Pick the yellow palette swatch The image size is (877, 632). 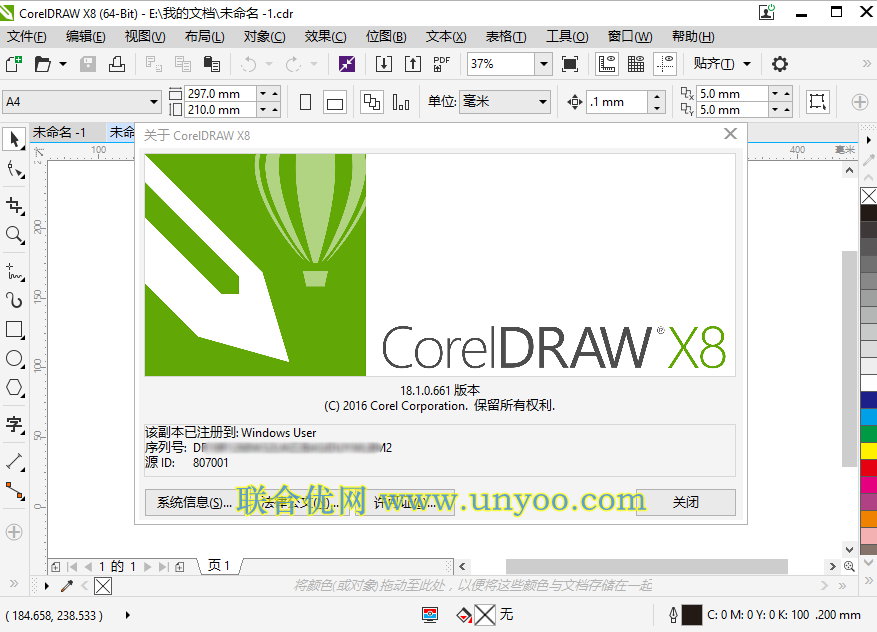click(869, 451)
